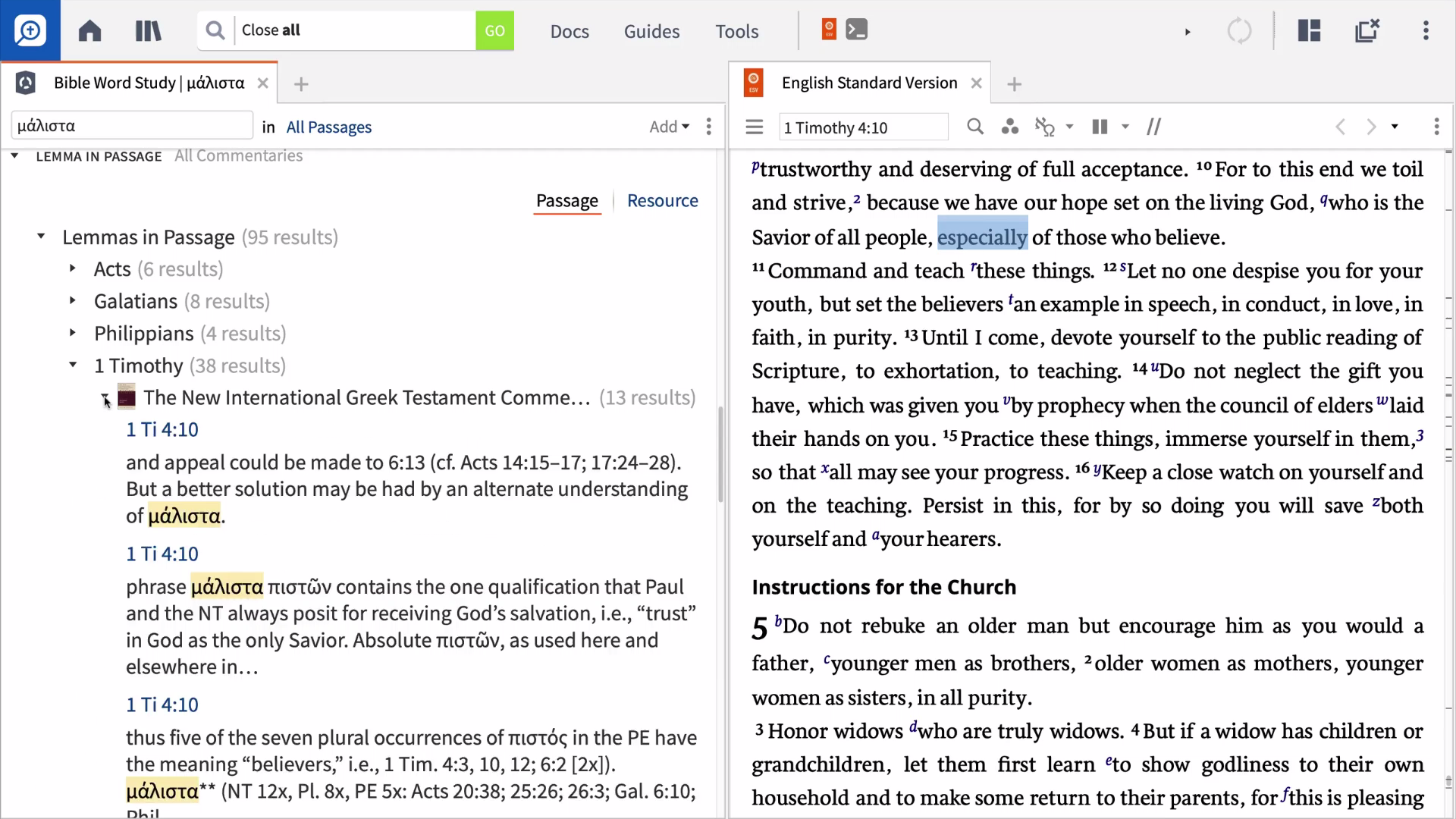
Task: Open the Docs menu
Action: tap(570, 31)
